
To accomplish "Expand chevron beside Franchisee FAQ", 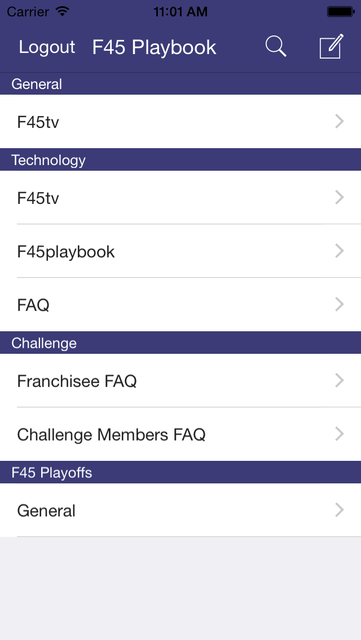I will (339, 380).
